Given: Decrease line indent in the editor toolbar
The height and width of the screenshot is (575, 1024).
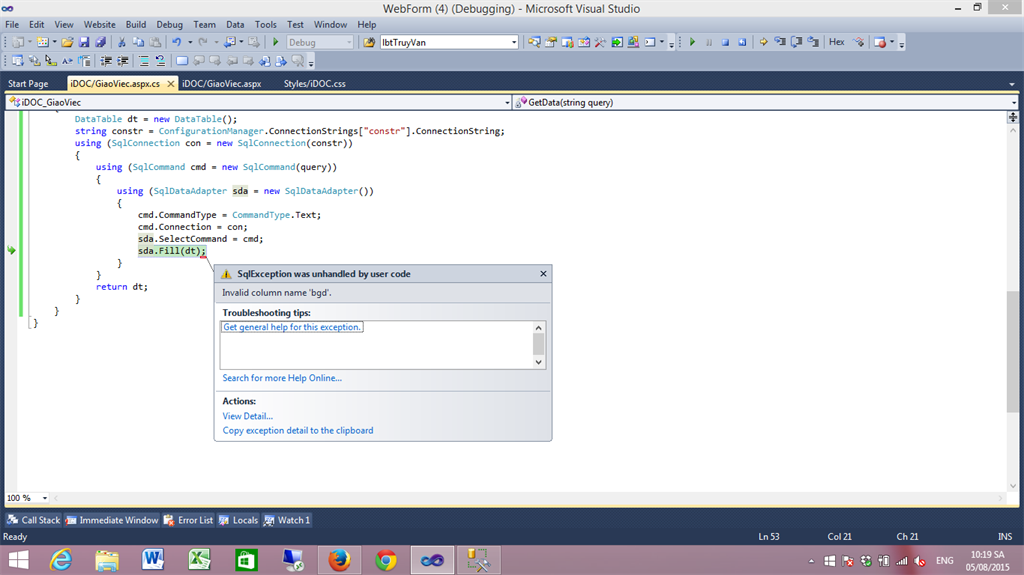Looking at the screenshot, I should coord(106,61).
